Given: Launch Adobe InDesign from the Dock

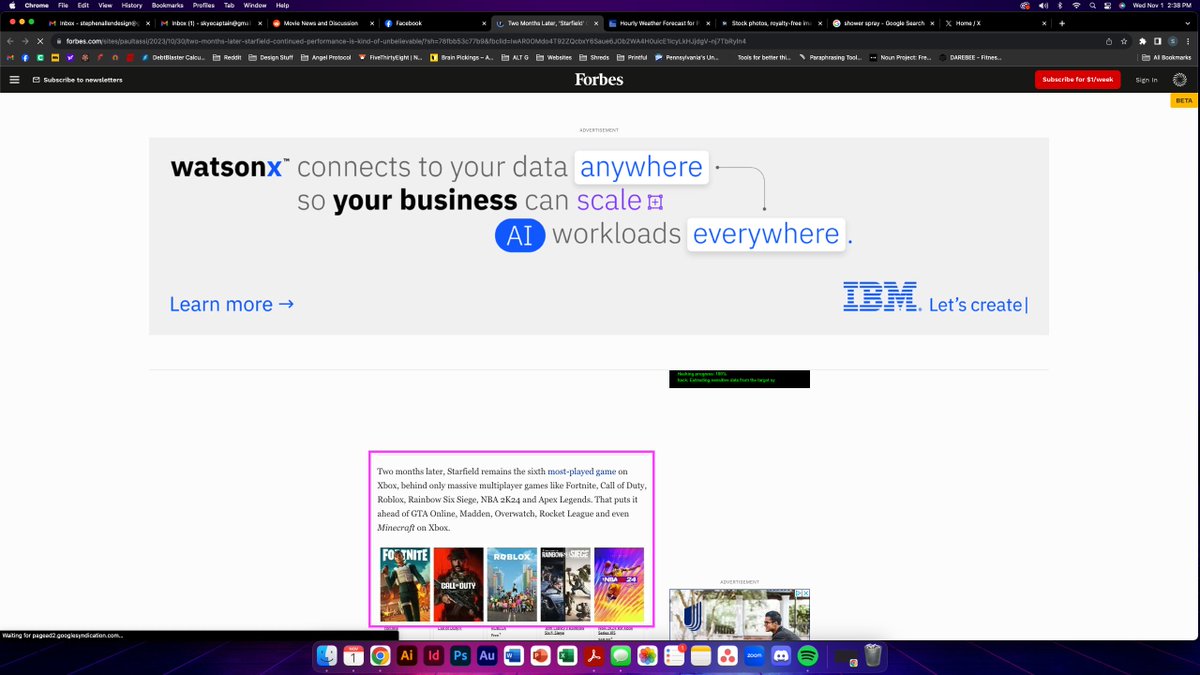Looking at the screenshot, I should pyautogui.click(x=433, y=657).
